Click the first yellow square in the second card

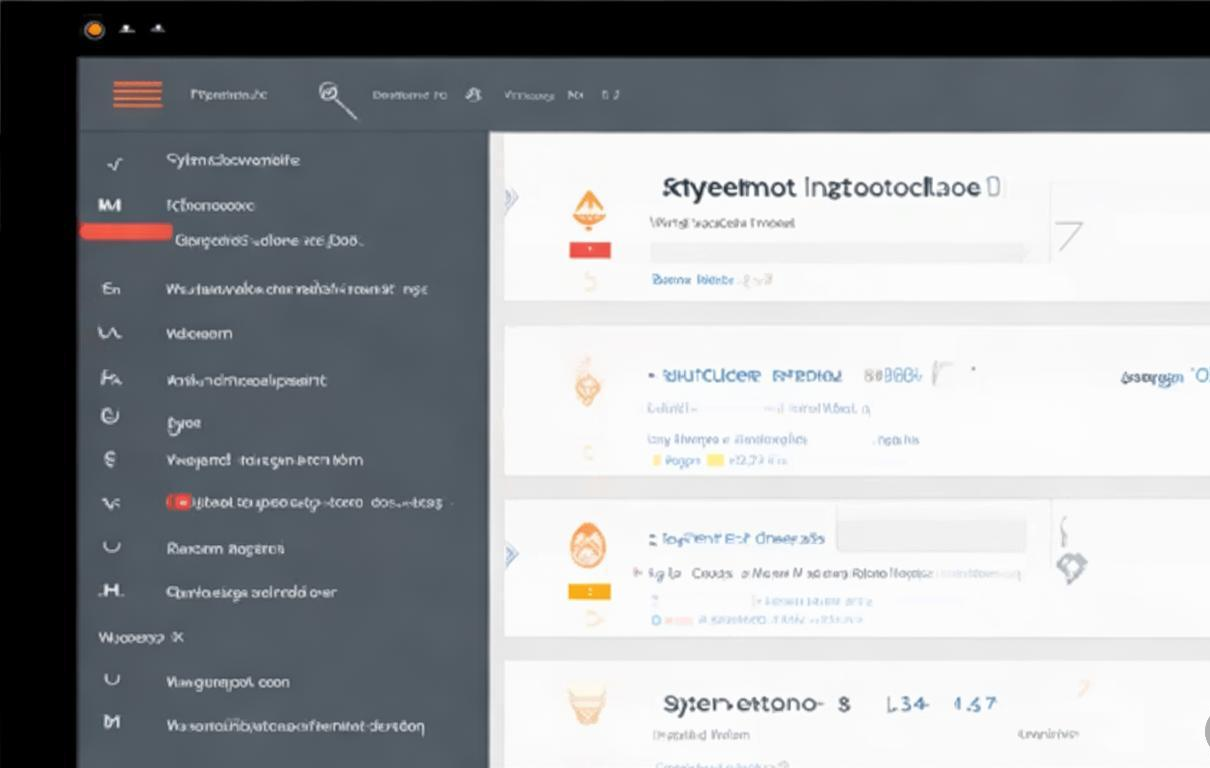click(x=657, y=461)
